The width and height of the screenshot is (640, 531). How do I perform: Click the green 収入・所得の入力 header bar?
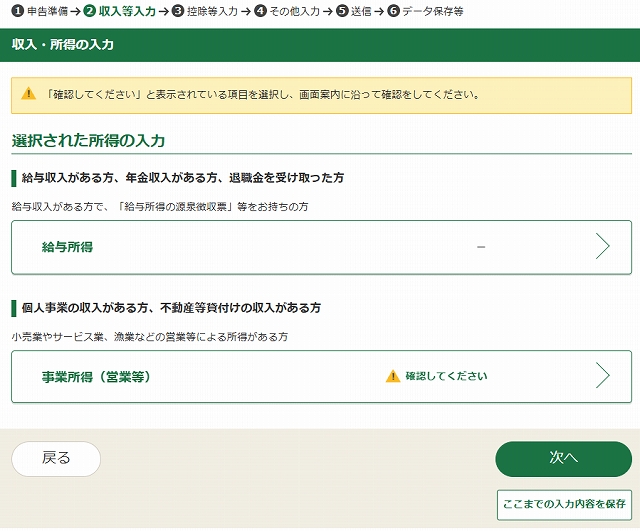[320, 45]
